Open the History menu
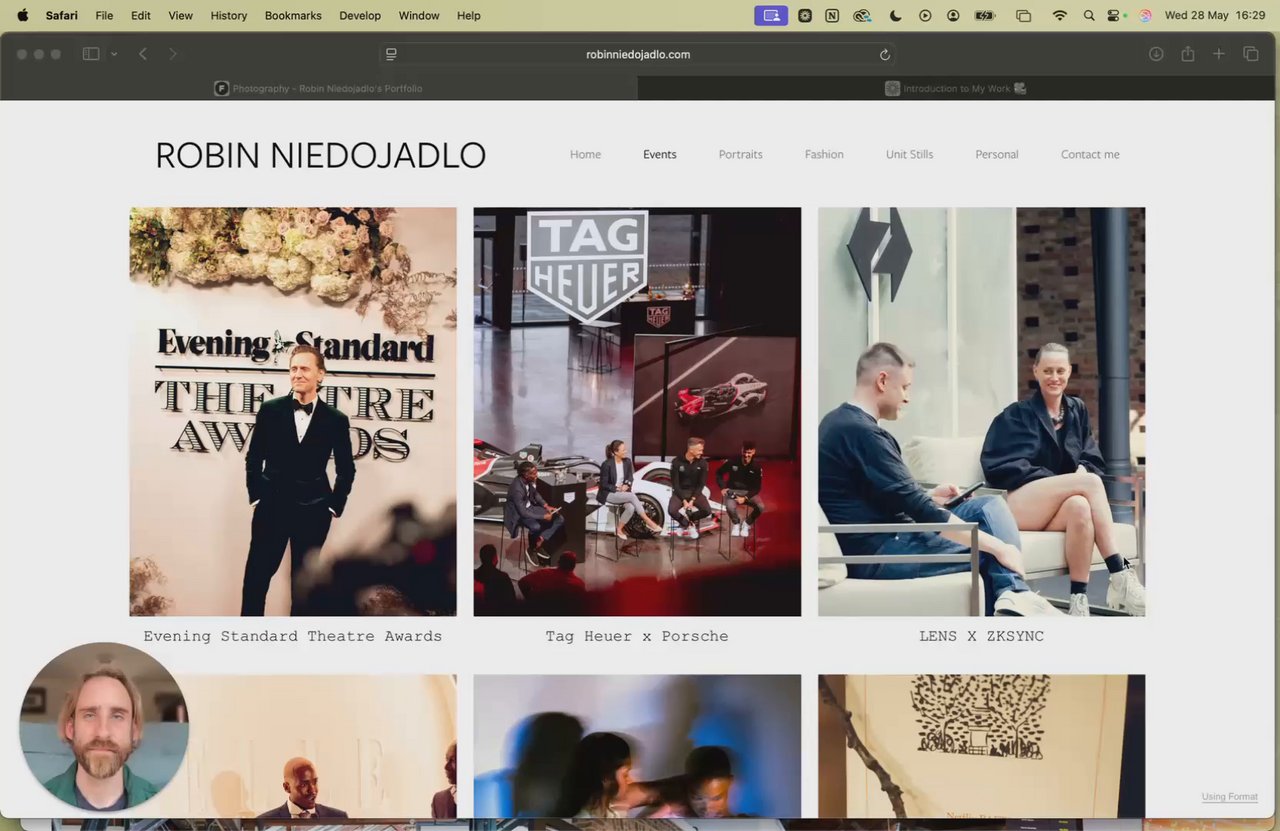The height and width of the screenshot is (831, 1280). click(229, 16)
